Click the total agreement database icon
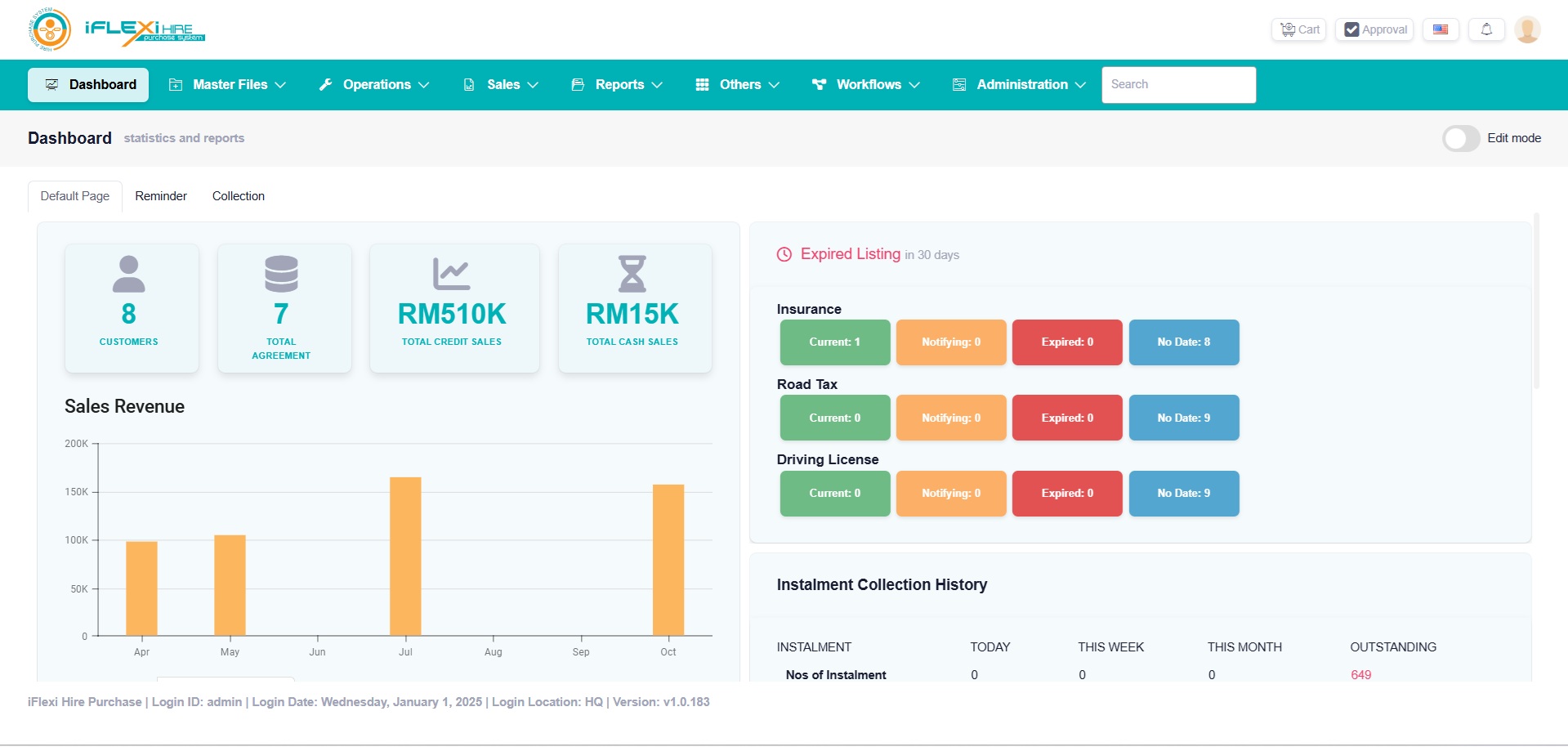Image resolution: width=1568 pixels, height=747 pixels. 281,275
